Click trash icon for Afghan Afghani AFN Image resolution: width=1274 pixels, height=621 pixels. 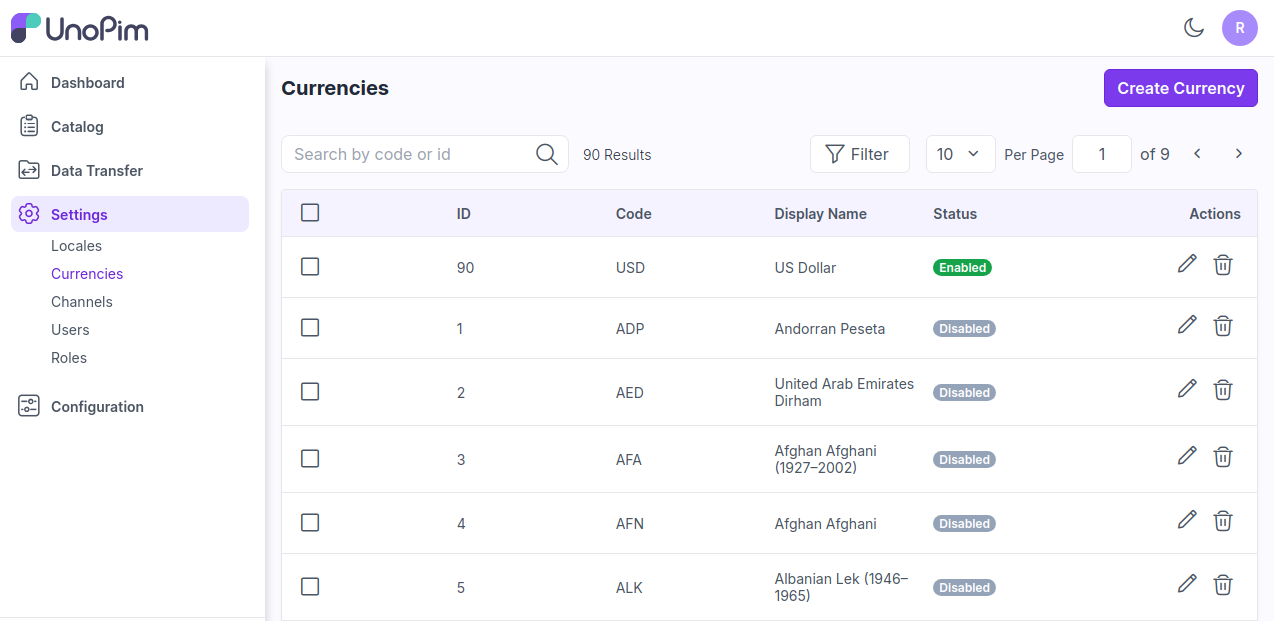tap(1222, 520)
